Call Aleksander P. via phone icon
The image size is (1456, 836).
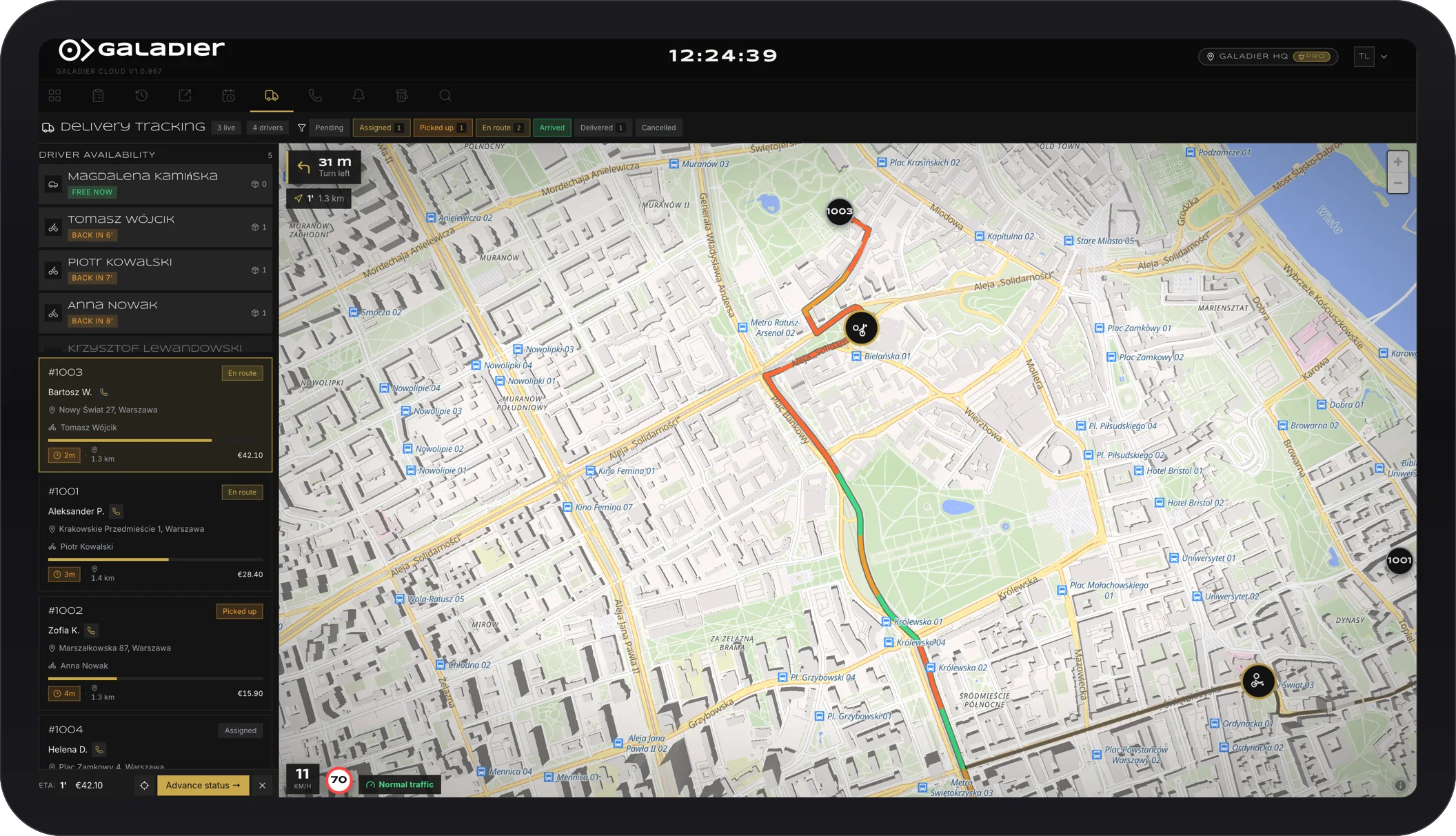click(x=117, y=511)
